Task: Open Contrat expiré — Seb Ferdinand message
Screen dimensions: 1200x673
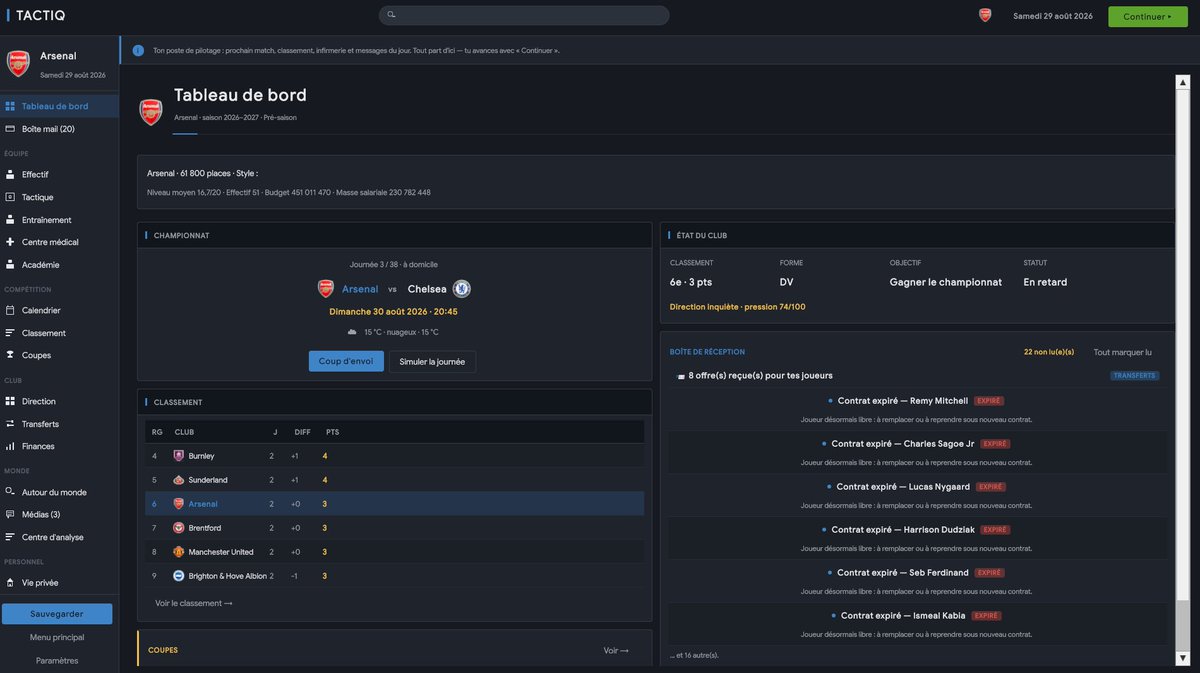Action: pos(917,581)
